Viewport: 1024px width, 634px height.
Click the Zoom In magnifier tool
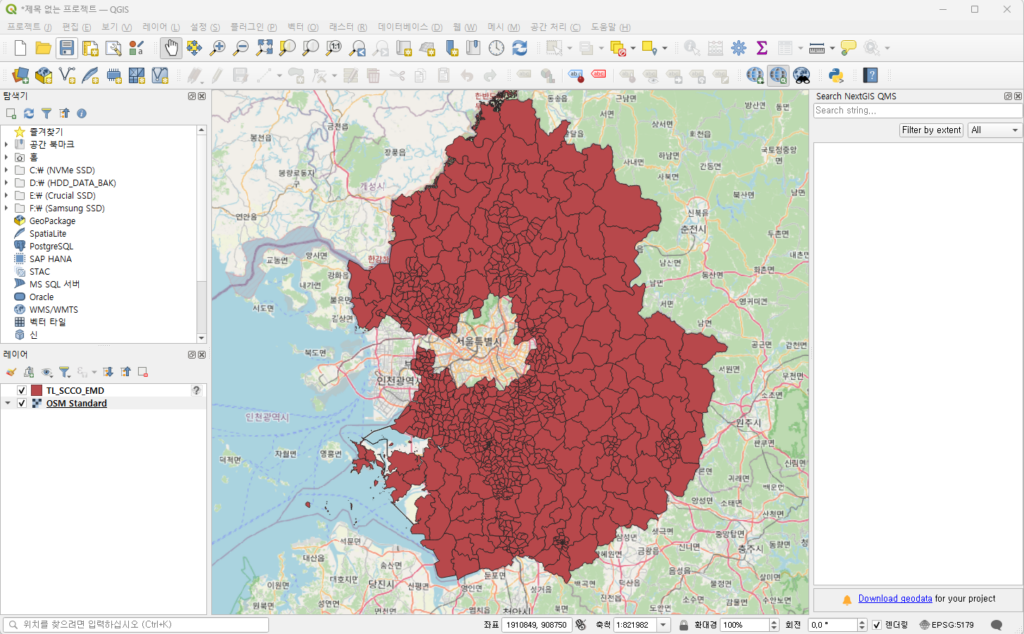217,47
